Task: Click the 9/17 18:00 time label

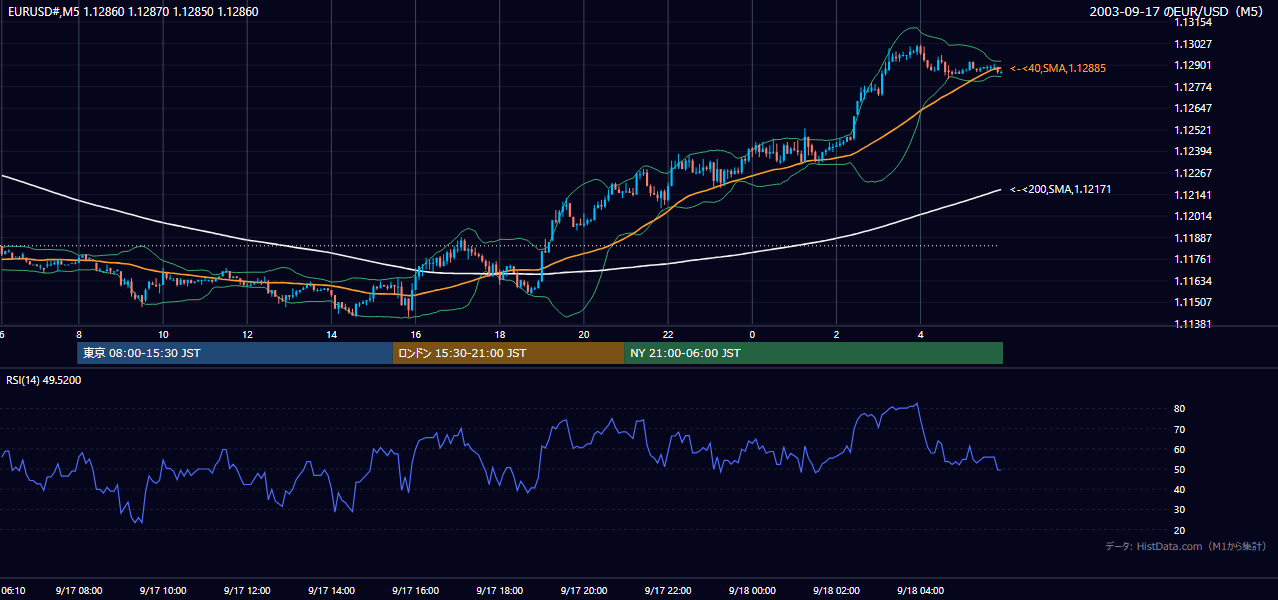Action: 499,591
